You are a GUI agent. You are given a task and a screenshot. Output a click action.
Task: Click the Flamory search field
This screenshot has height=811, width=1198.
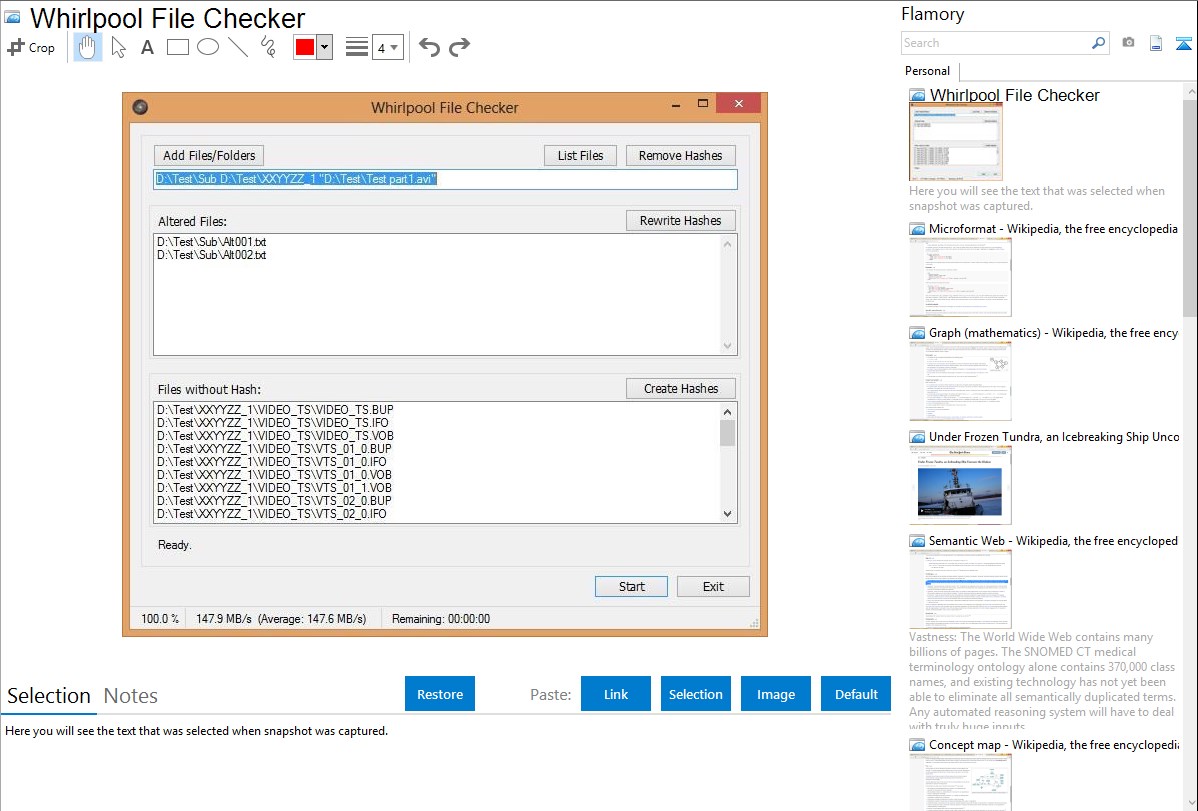[995, 43]
